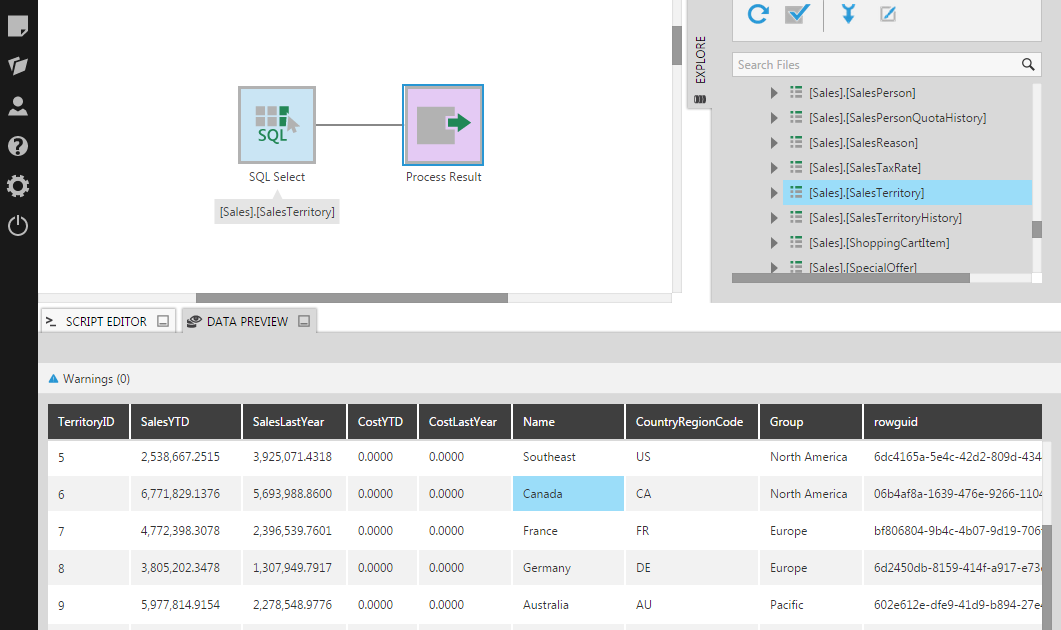Viewport: 1061px width, 630px height.
Task: Expand the [Sales].[SalesTerritory] node
Action: pos(774,193)
